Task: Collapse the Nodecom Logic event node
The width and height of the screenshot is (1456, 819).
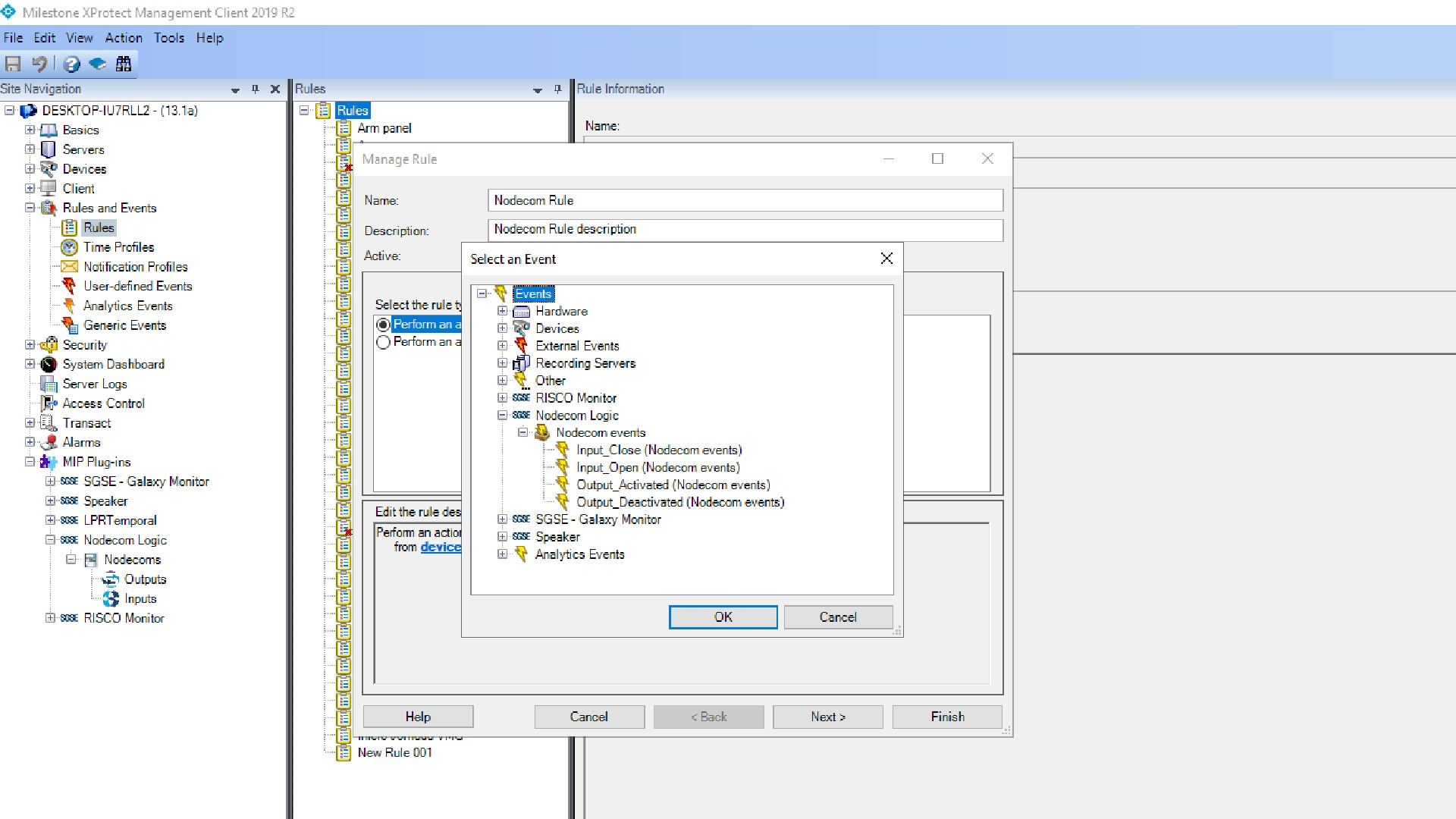Action: coord(502,416)
